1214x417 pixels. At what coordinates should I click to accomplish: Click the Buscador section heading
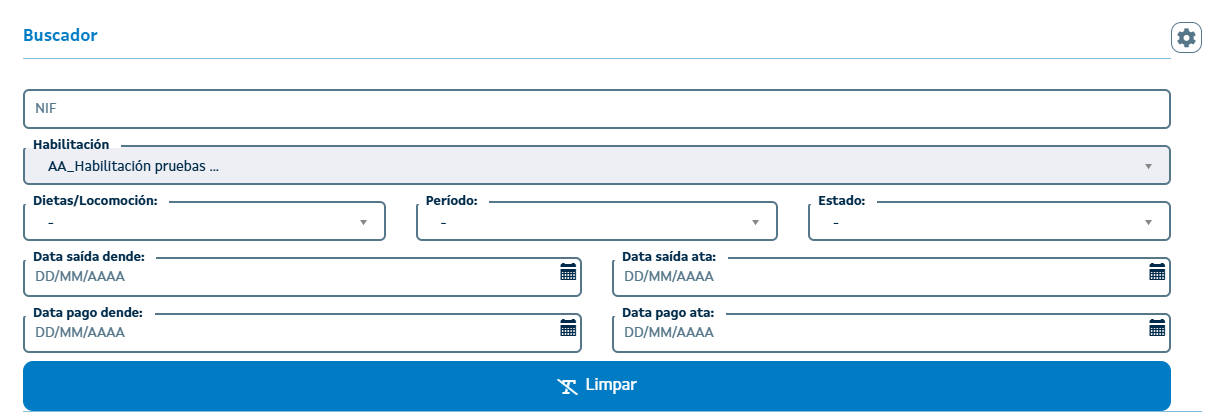point(60,35)
